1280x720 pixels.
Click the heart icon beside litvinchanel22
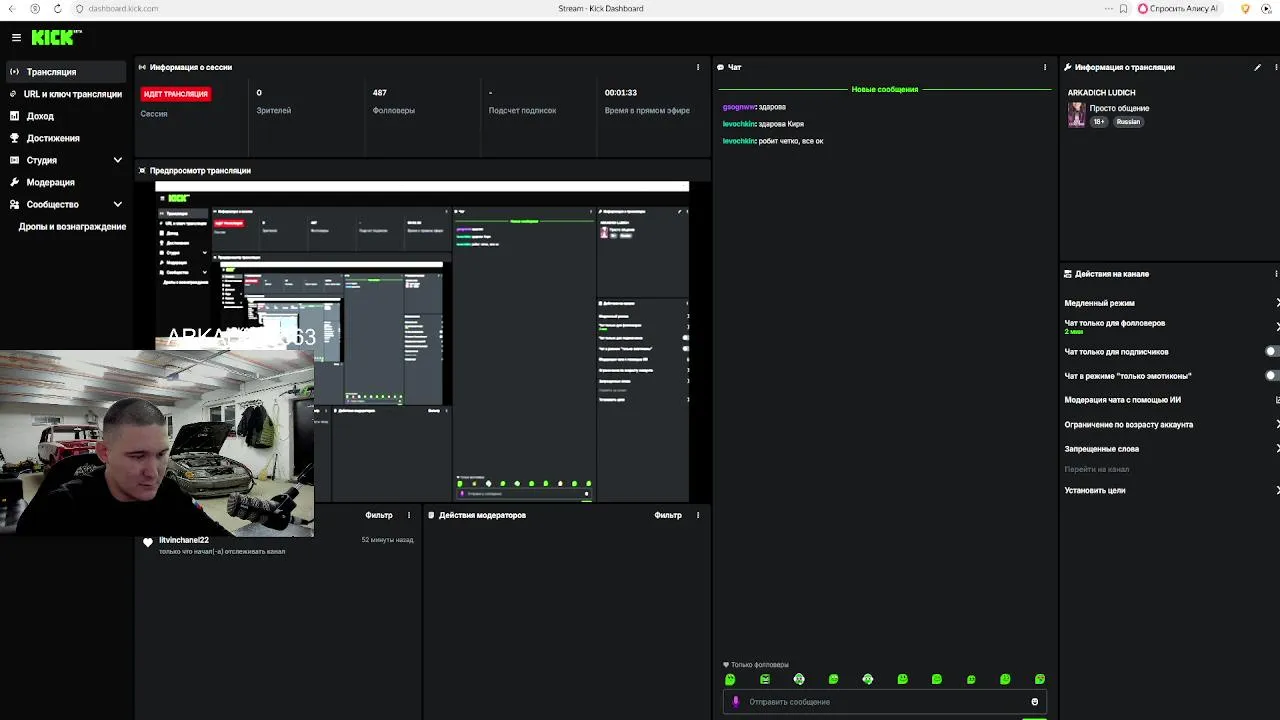click(148, 542)
